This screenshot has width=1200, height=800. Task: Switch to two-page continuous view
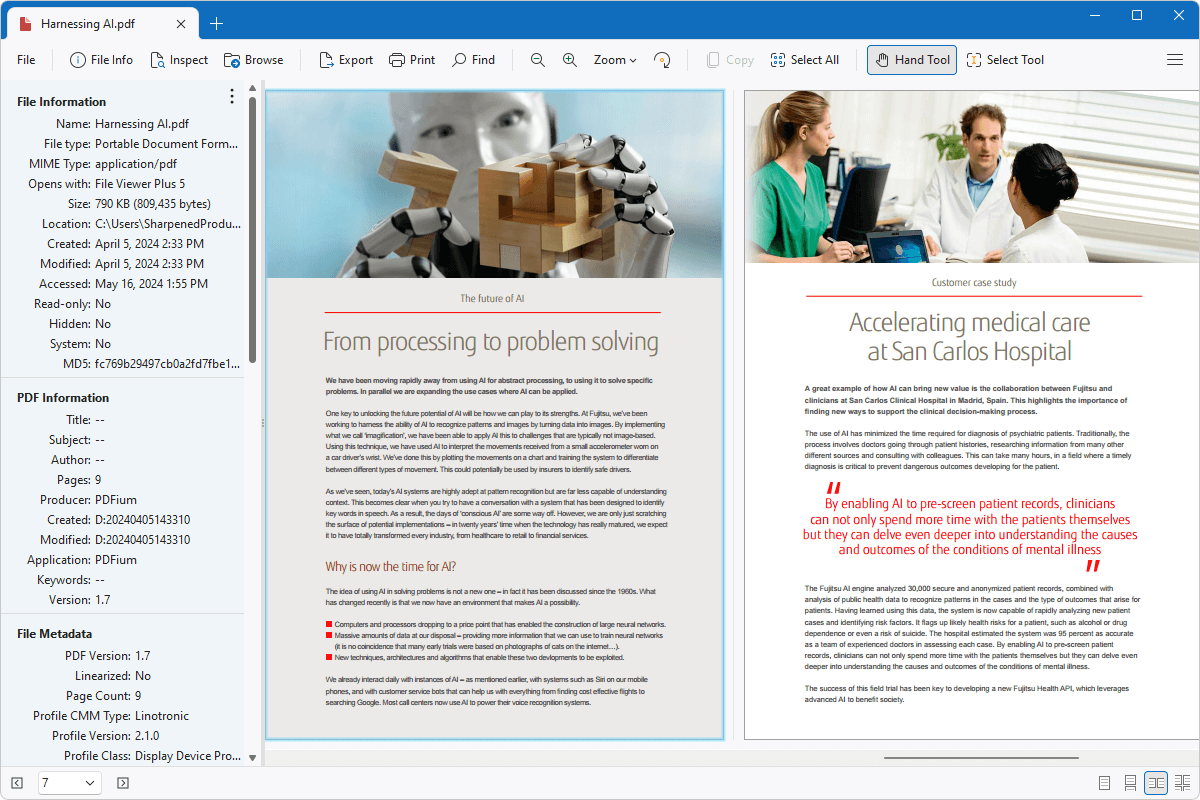point(1182,782)
